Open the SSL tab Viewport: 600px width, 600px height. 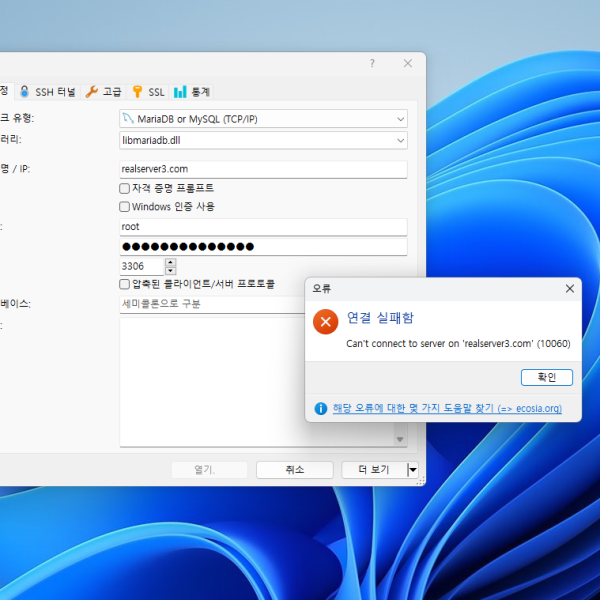point(148,92)
